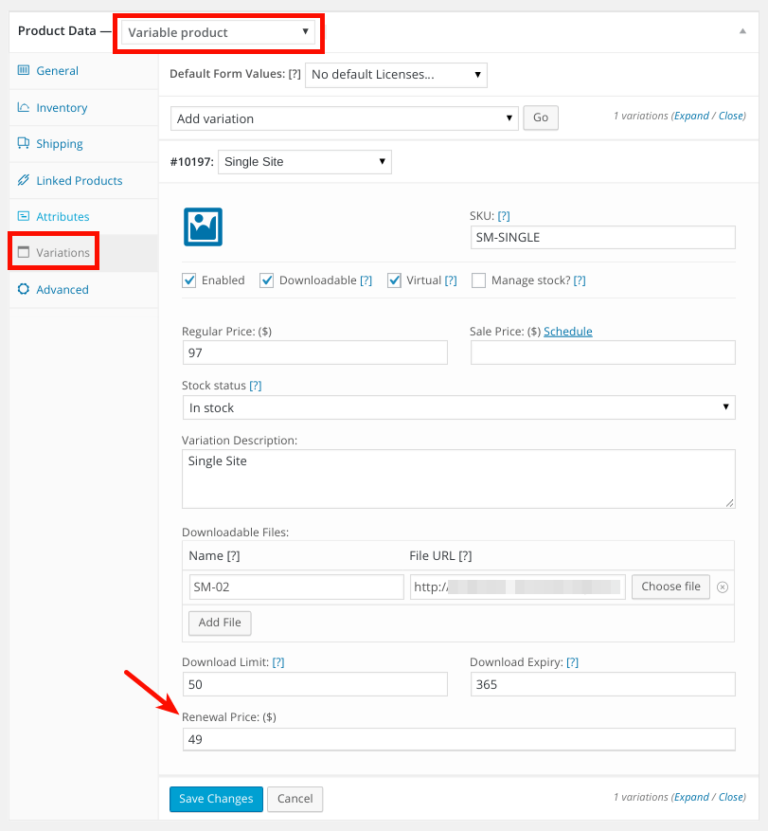This screenshot has height=831, width=768.
Task: Open the Inventory tab
Action: (x=61, y=108)
